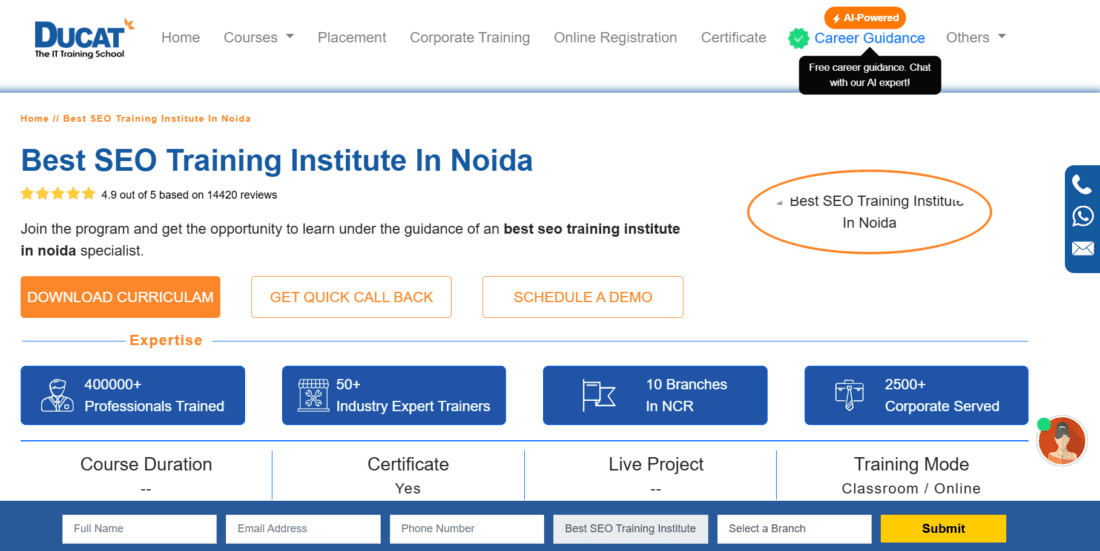Click the Best SEO Training Institute course field
Image resolution: width=1100 pixels, height=551 pixels.
631,529
